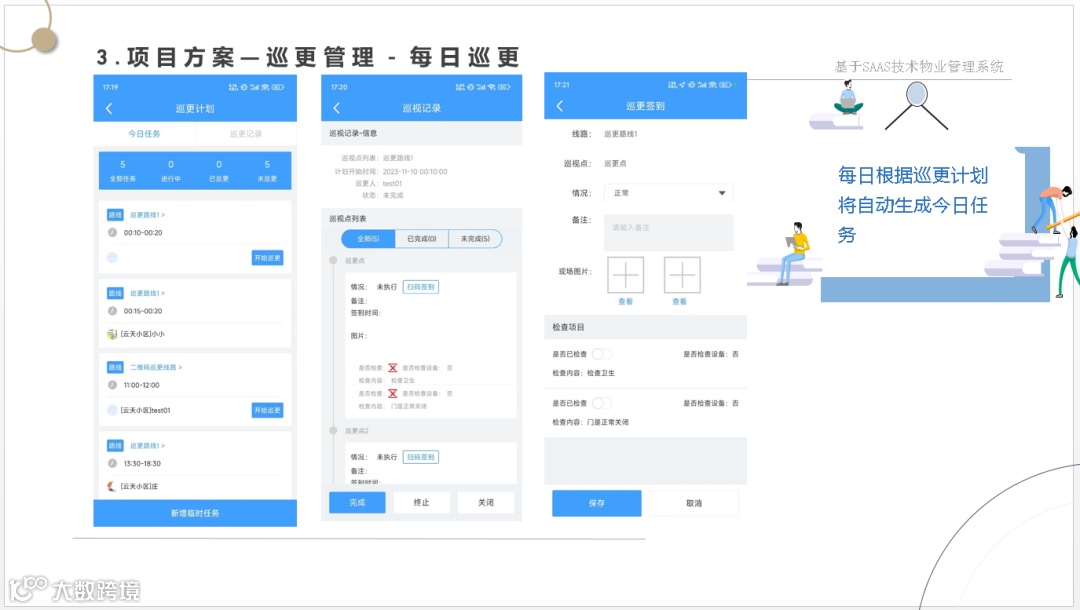Click the 2023-11-10 00:10:00 start time
The height and width of the screenshot is (610, 1080).
[415, 171]
